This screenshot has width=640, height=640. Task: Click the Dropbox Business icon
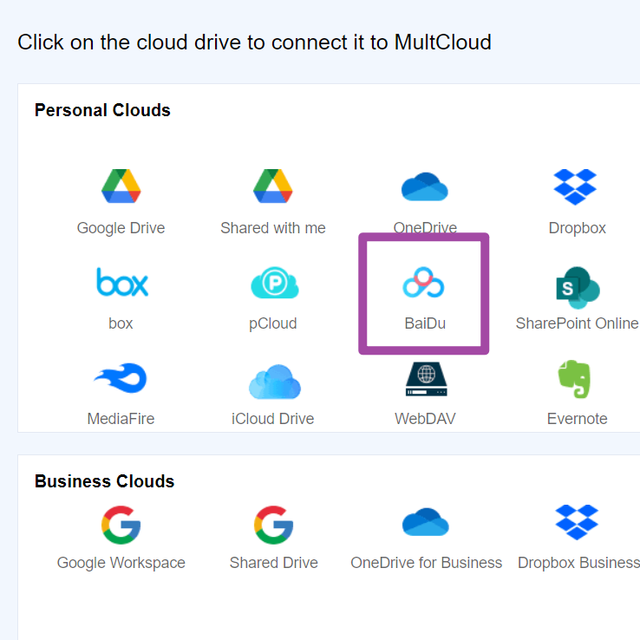(577, 522)
